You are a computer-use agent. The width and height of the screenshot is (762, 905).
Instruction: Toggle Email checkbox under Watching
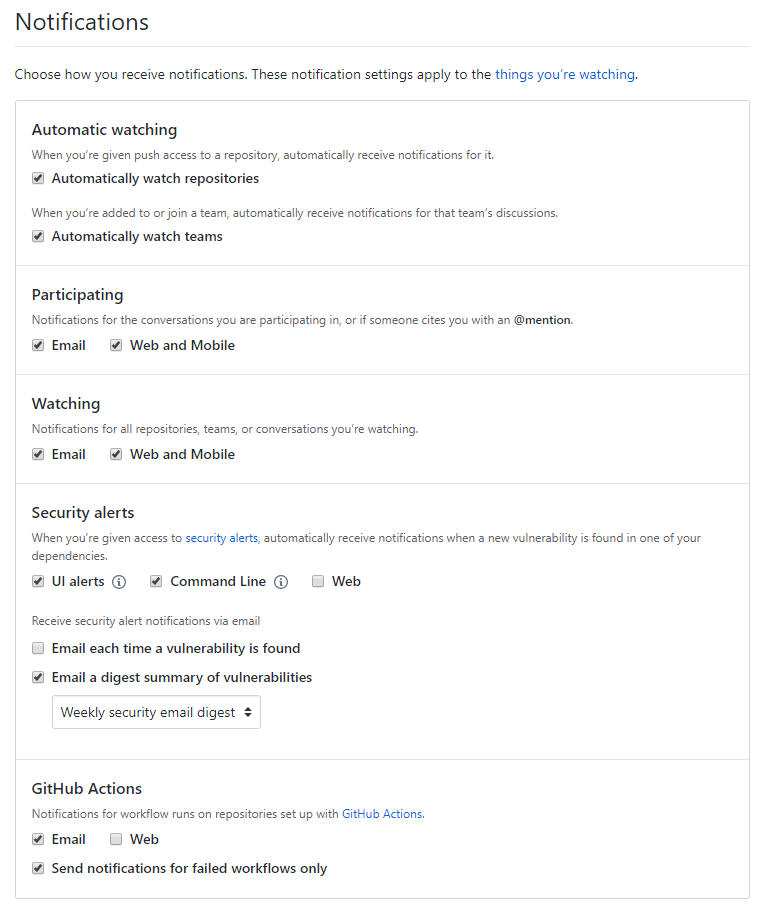pos(38,455)
